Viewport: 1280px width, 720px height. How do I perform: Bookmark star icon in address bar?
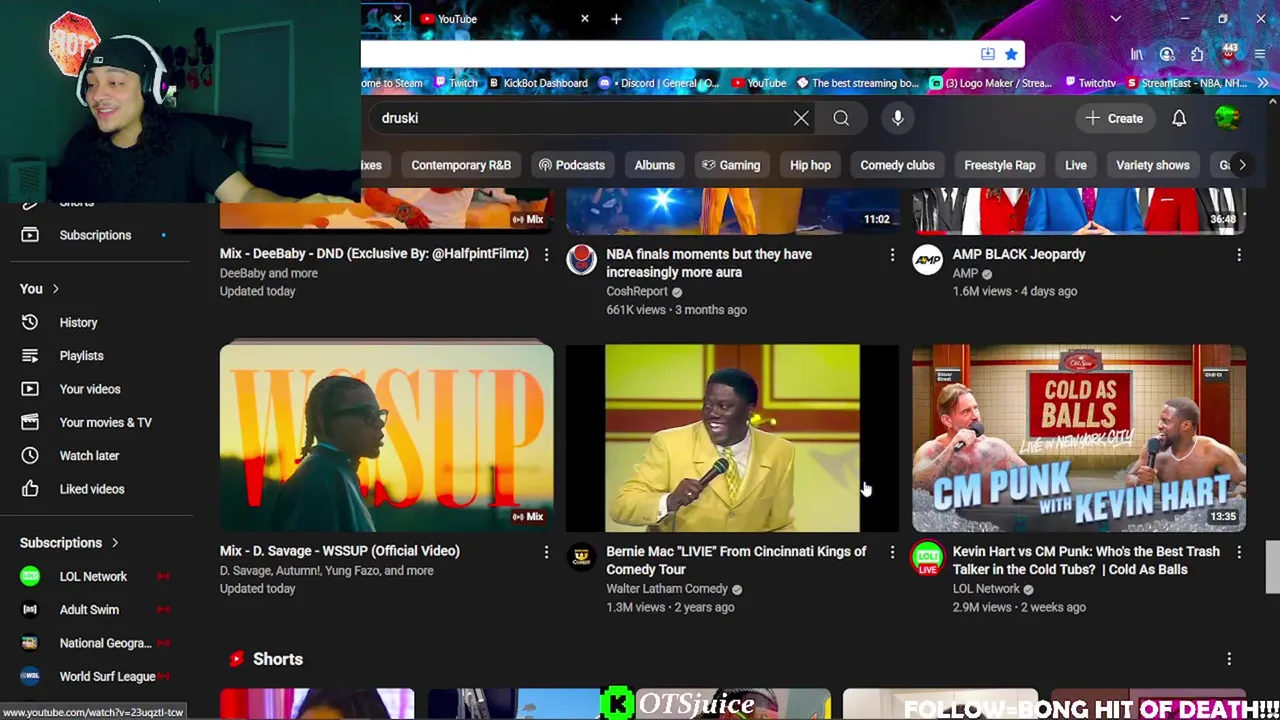point(1011,54)
